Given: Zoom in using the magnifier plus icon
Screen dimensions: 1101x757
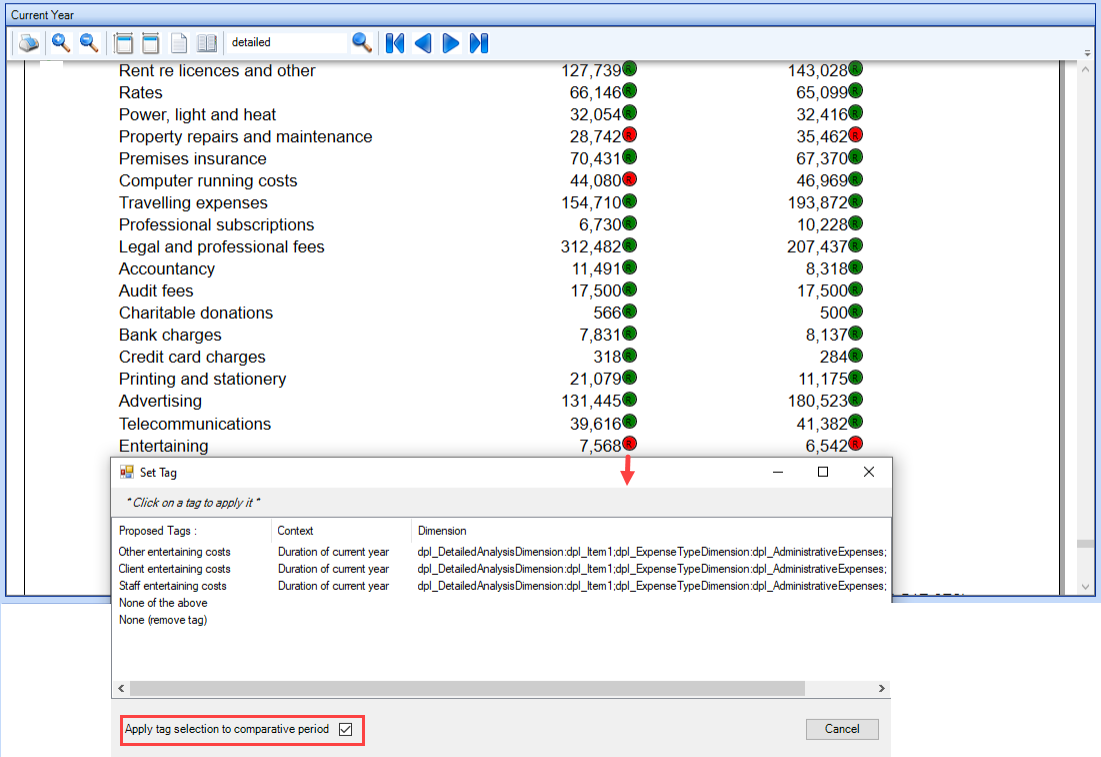Looking at the screenshot, I should coord(61,43).
